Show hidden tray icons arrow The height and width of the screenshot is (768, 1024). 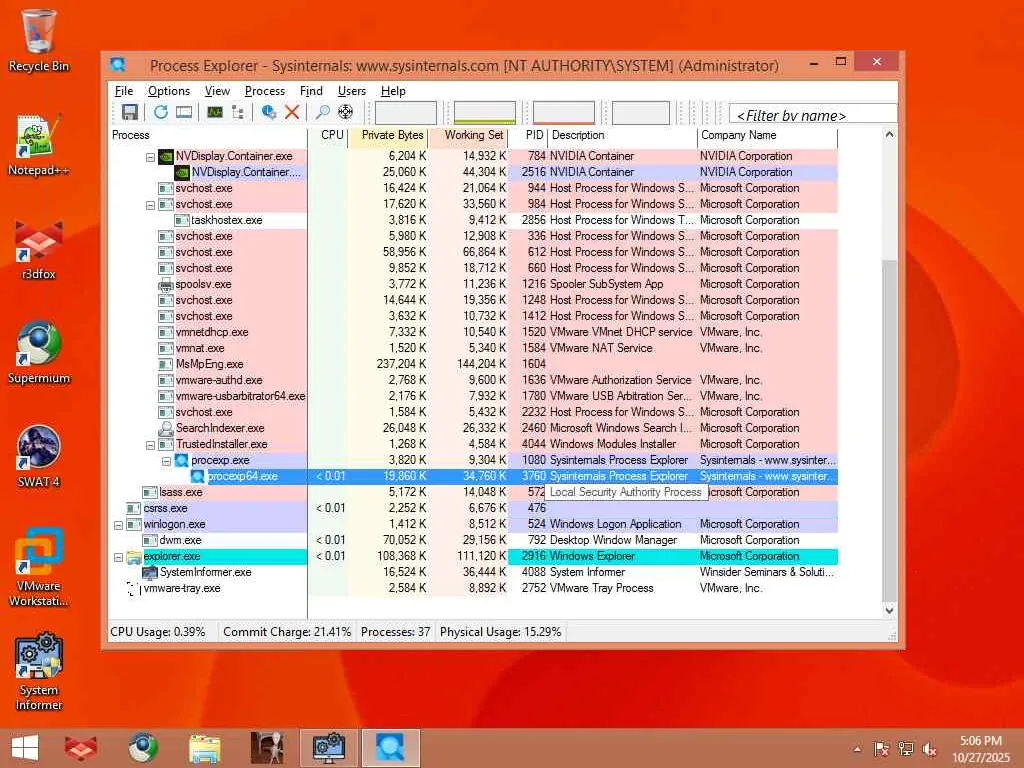point(857,749)
